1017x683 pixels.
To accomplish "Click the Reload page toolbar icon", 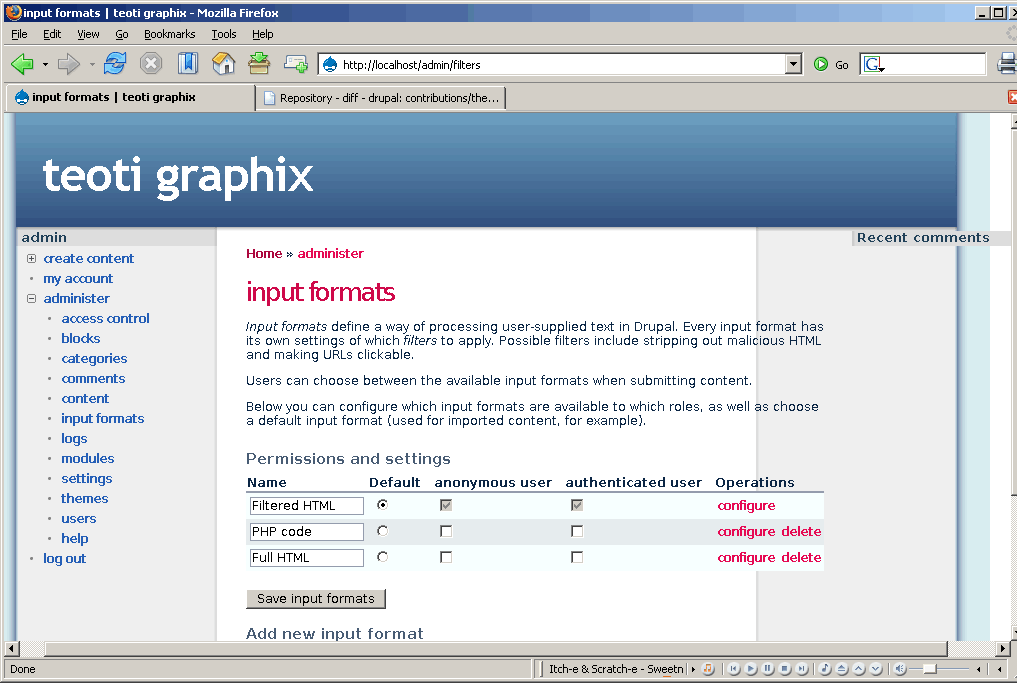I will [x=115, y=64].
